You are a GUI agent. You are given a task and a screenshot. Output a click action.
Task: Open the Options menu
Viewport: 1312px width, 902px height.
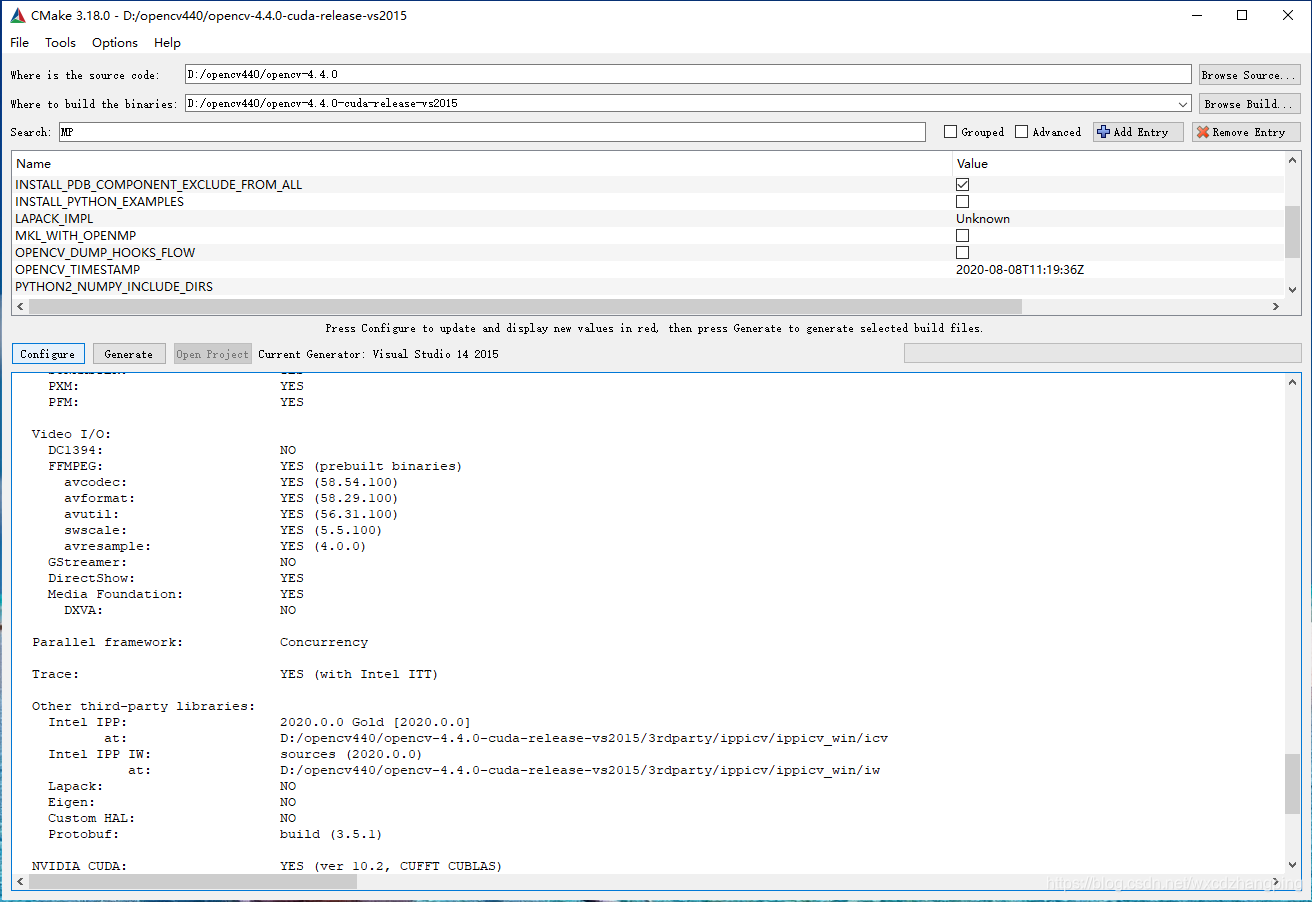point(115,42)
